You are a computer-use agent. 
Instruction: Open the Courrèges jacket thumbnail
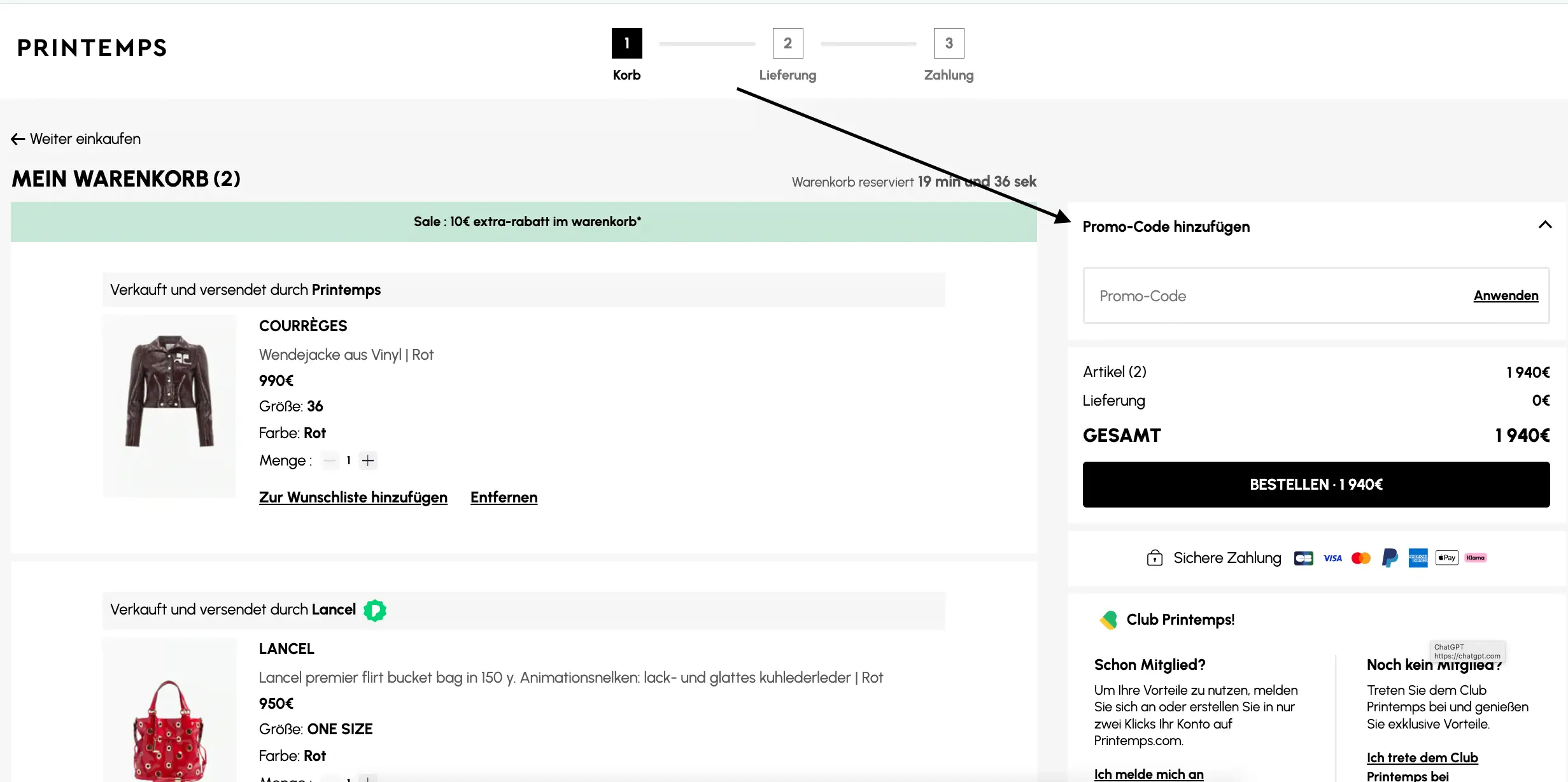[x=169, y=406]
